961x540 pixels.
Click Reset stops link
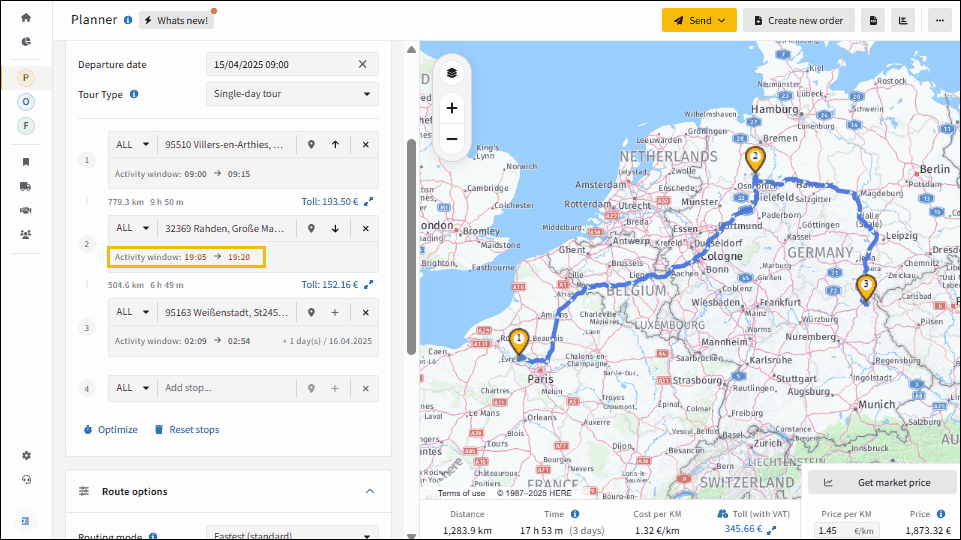187,430
